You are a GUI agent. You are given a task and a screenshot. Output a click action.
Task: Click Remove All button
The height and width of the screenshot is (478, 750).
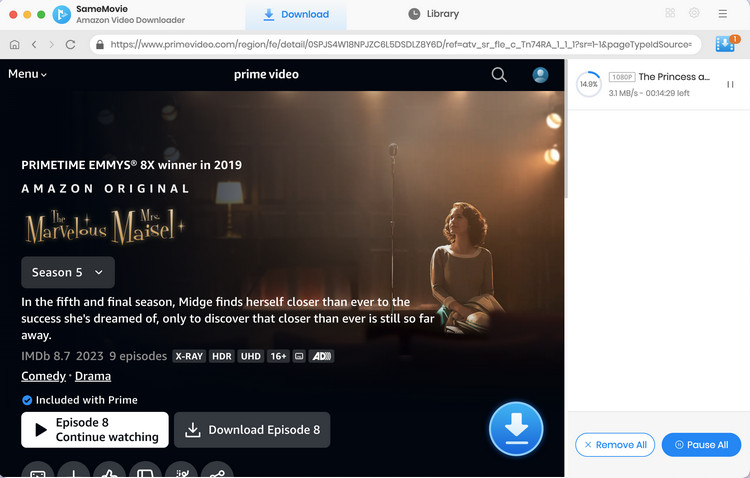pos(615,445)
